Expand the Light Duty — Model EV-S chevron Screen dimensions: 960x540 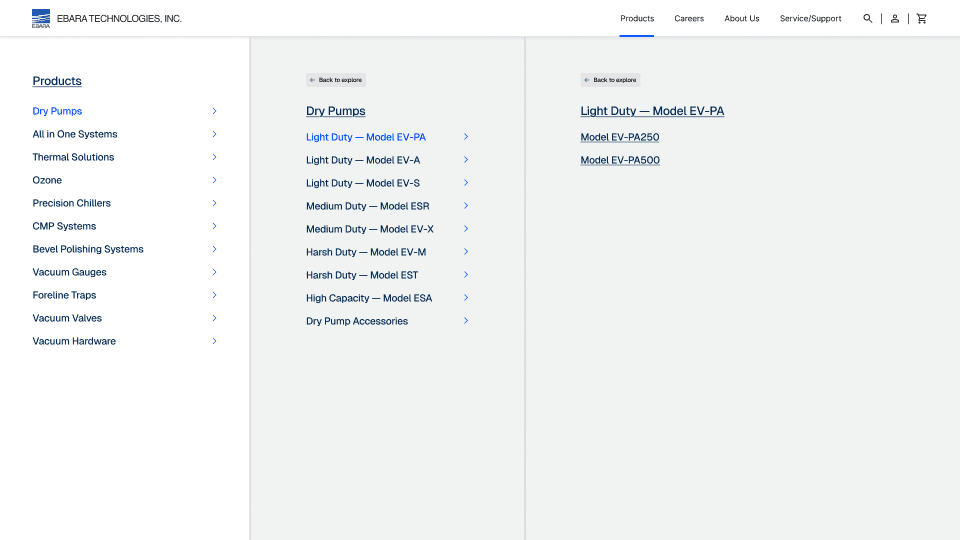coord(466,182)
